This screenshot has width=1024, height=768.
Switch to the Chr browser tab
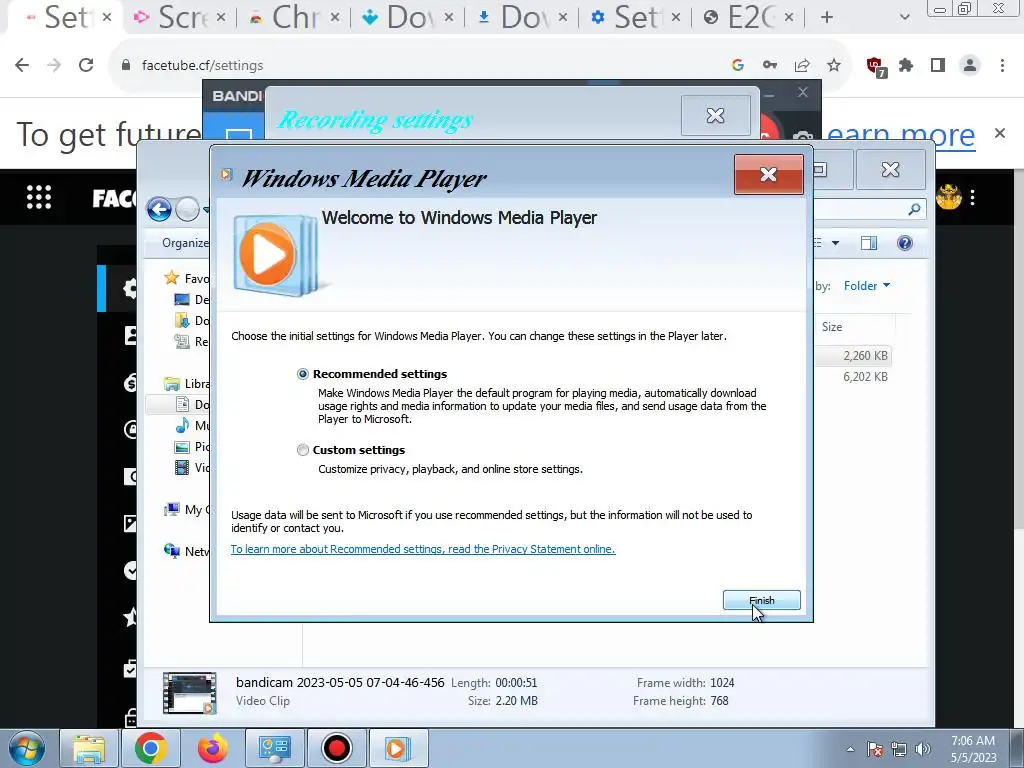(291, 17)
